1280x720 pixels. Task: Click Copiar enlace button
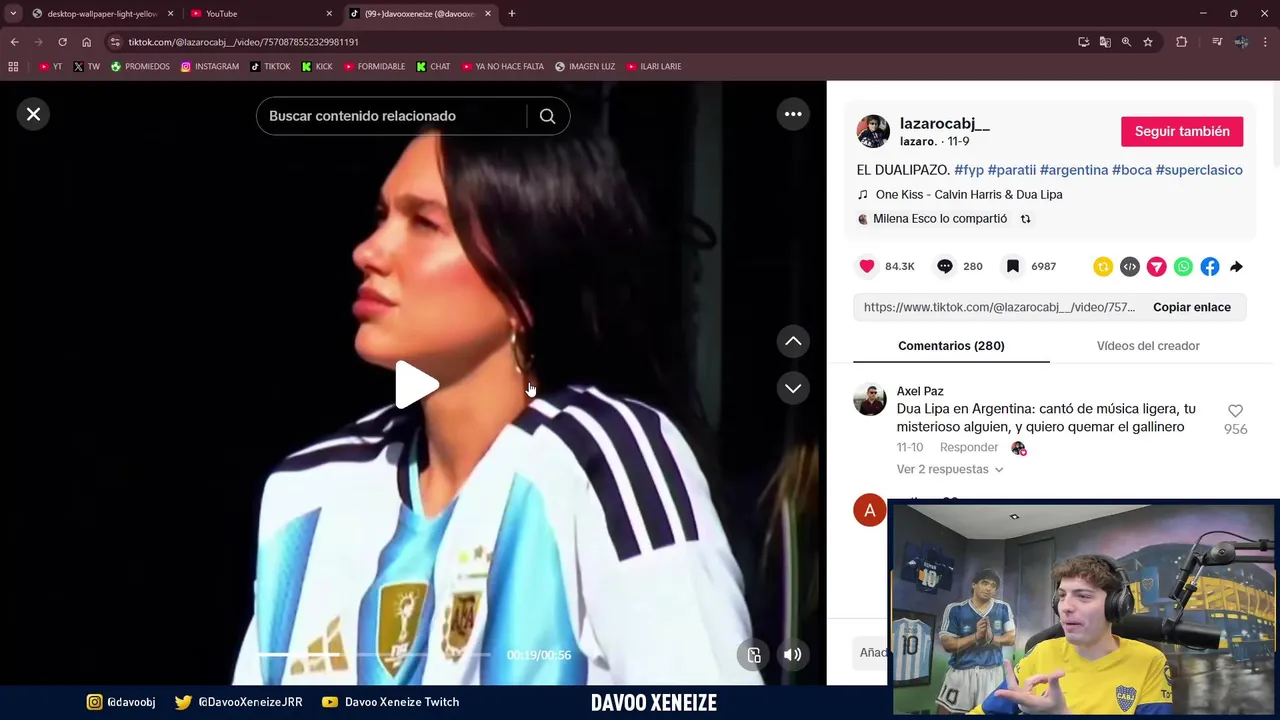click(x=1192, y=307)
